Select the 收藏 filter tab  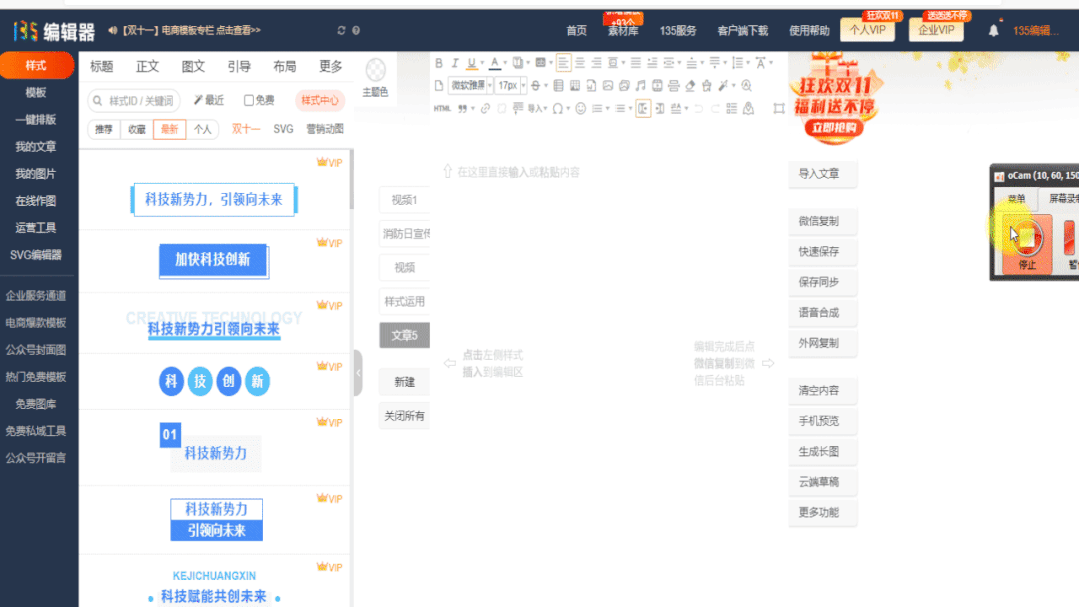(x=136, y=129)
